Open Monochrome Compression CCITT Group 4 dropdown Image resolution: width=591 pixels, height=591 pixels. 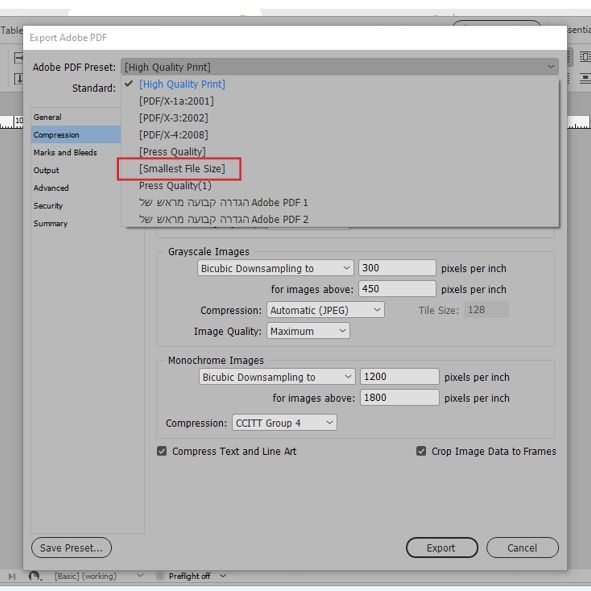coord(285,423)
